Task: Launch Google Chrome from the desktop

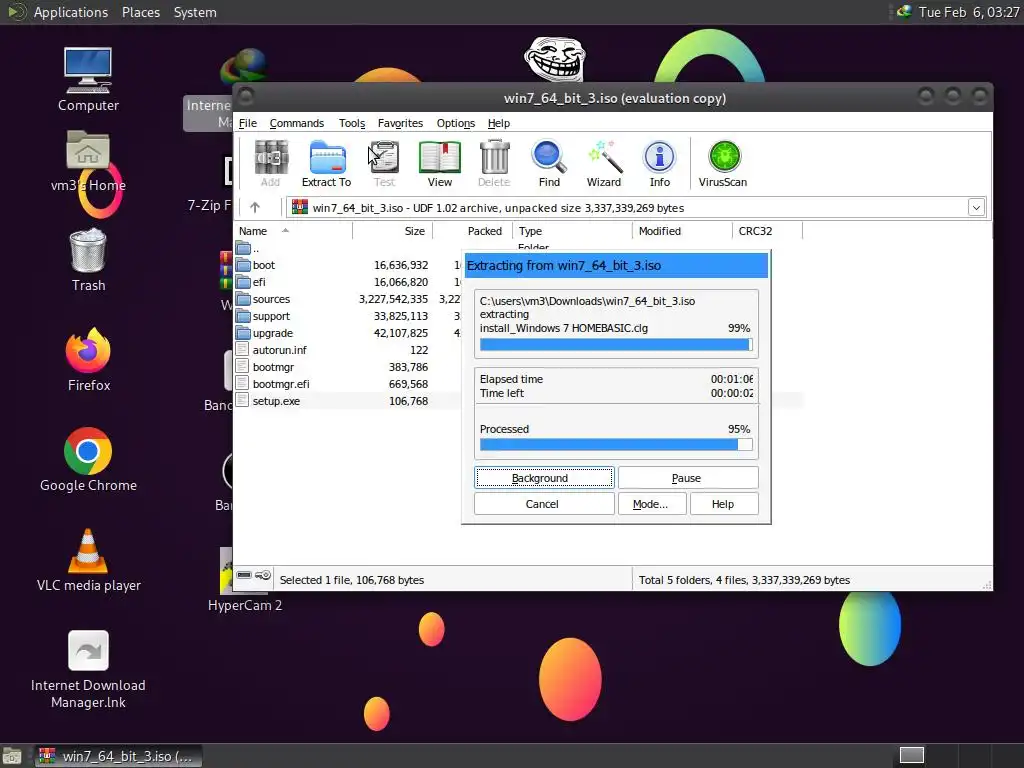Action: (x=88, y=460)
